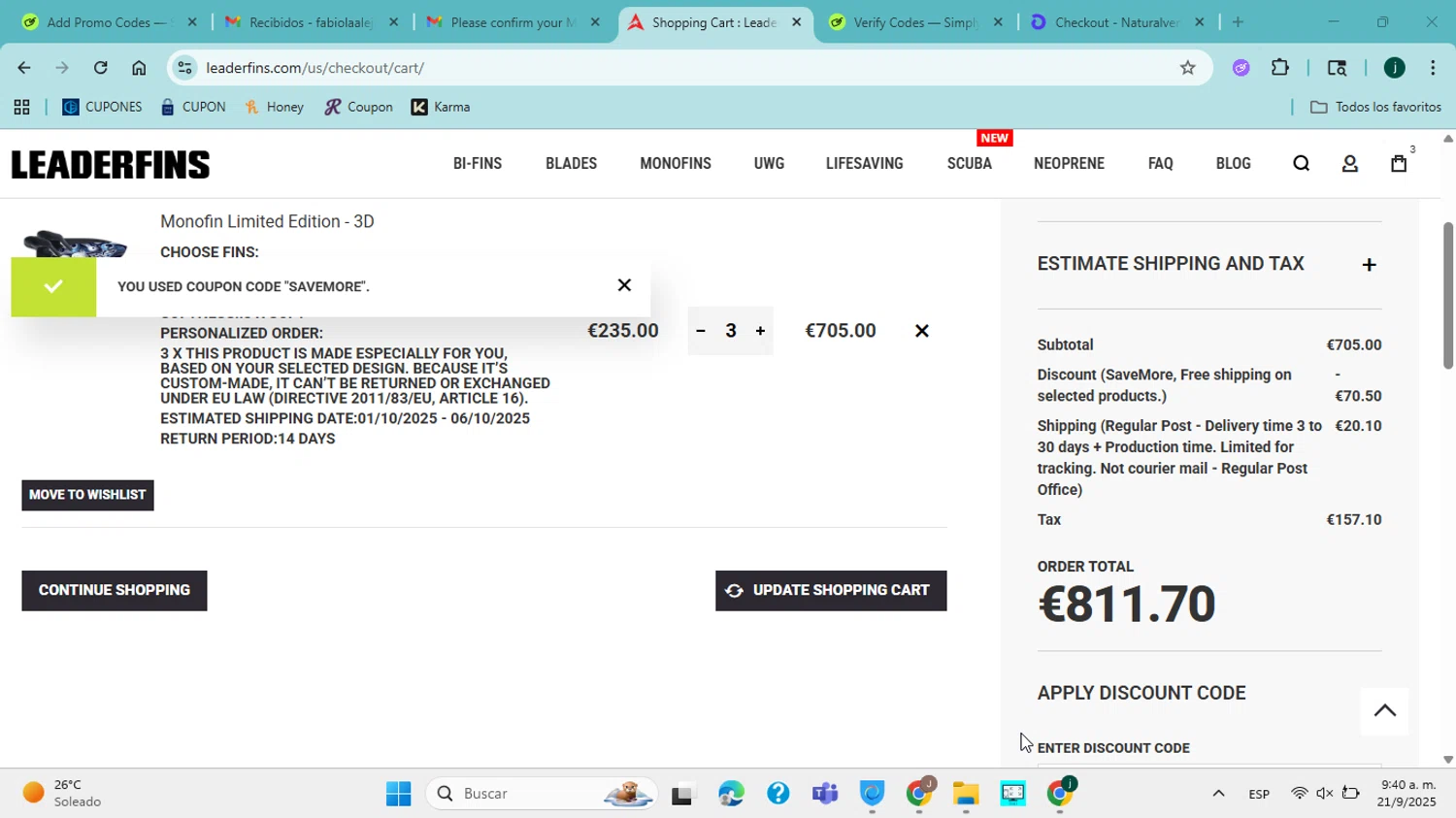Open the bookmarks apps grid icon

coord(21,108)
